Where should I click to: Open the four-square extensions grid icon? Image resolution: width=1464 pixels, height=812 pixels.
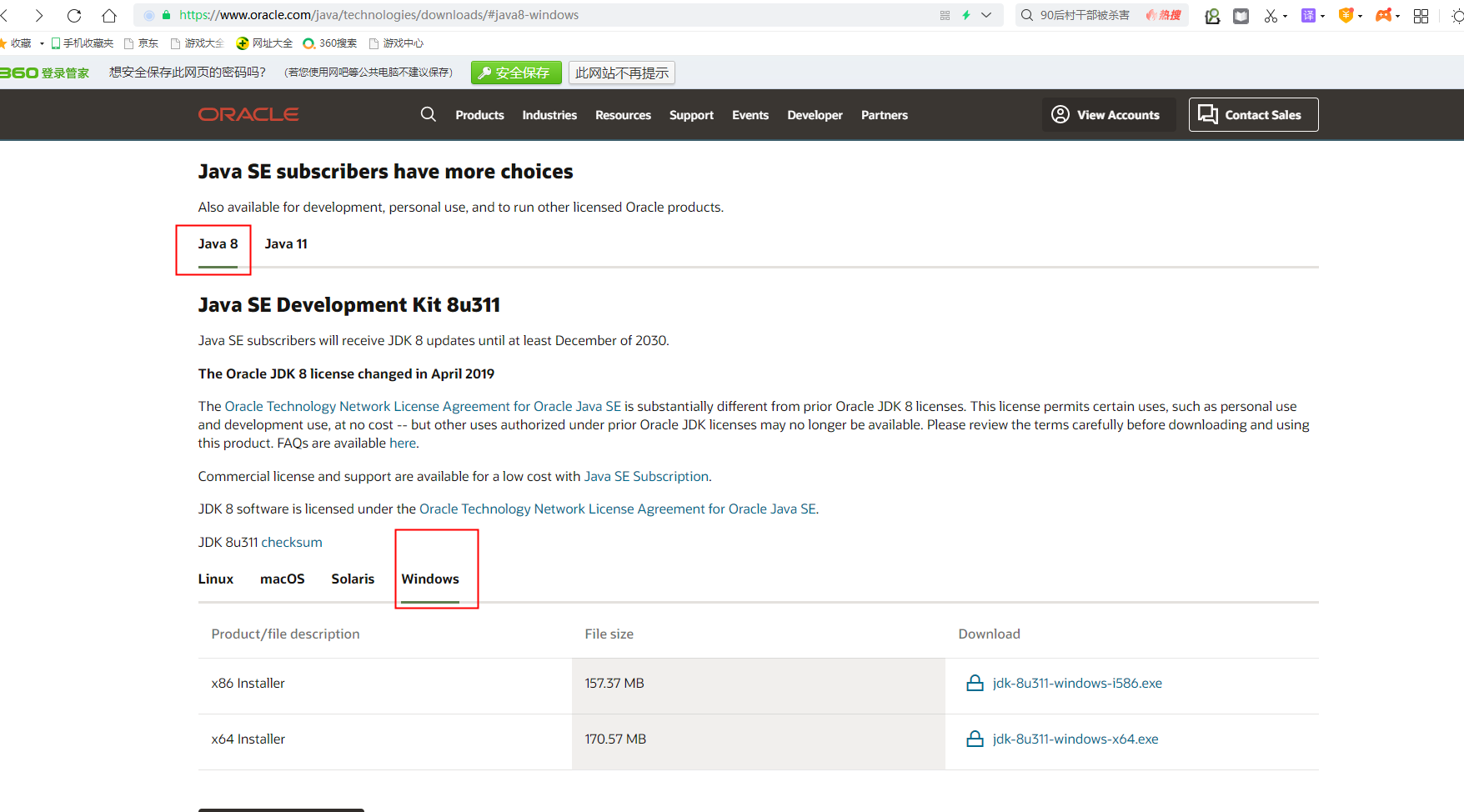pos(1421,16)
